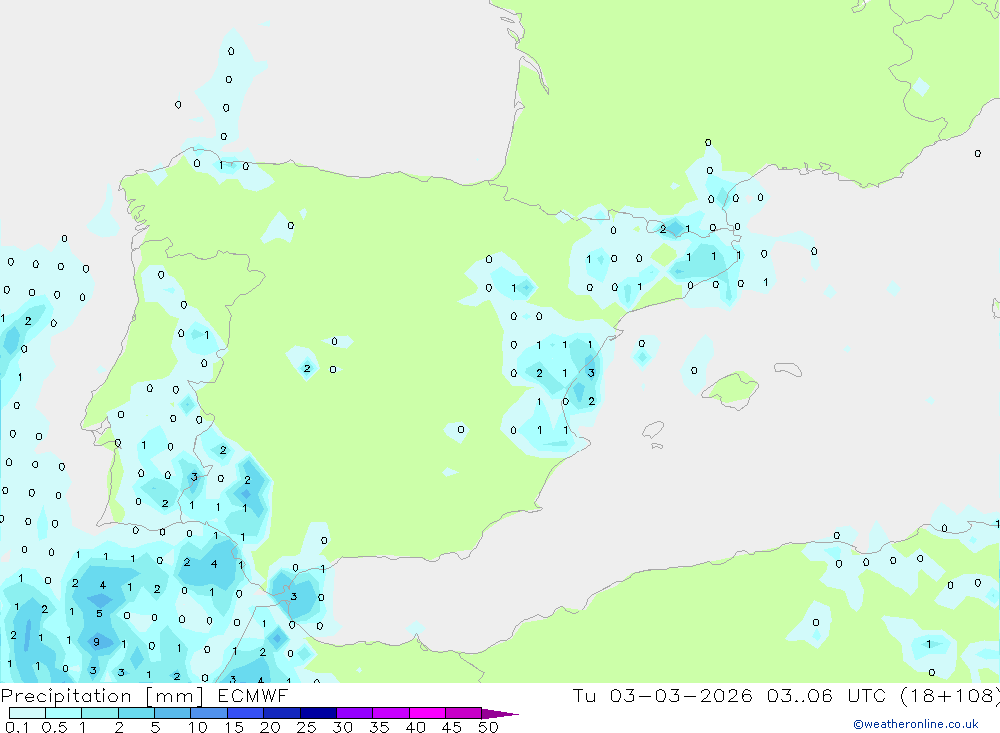Click the legend label '25'
This screenshot has width=1000, height=733.
[306, 727]
